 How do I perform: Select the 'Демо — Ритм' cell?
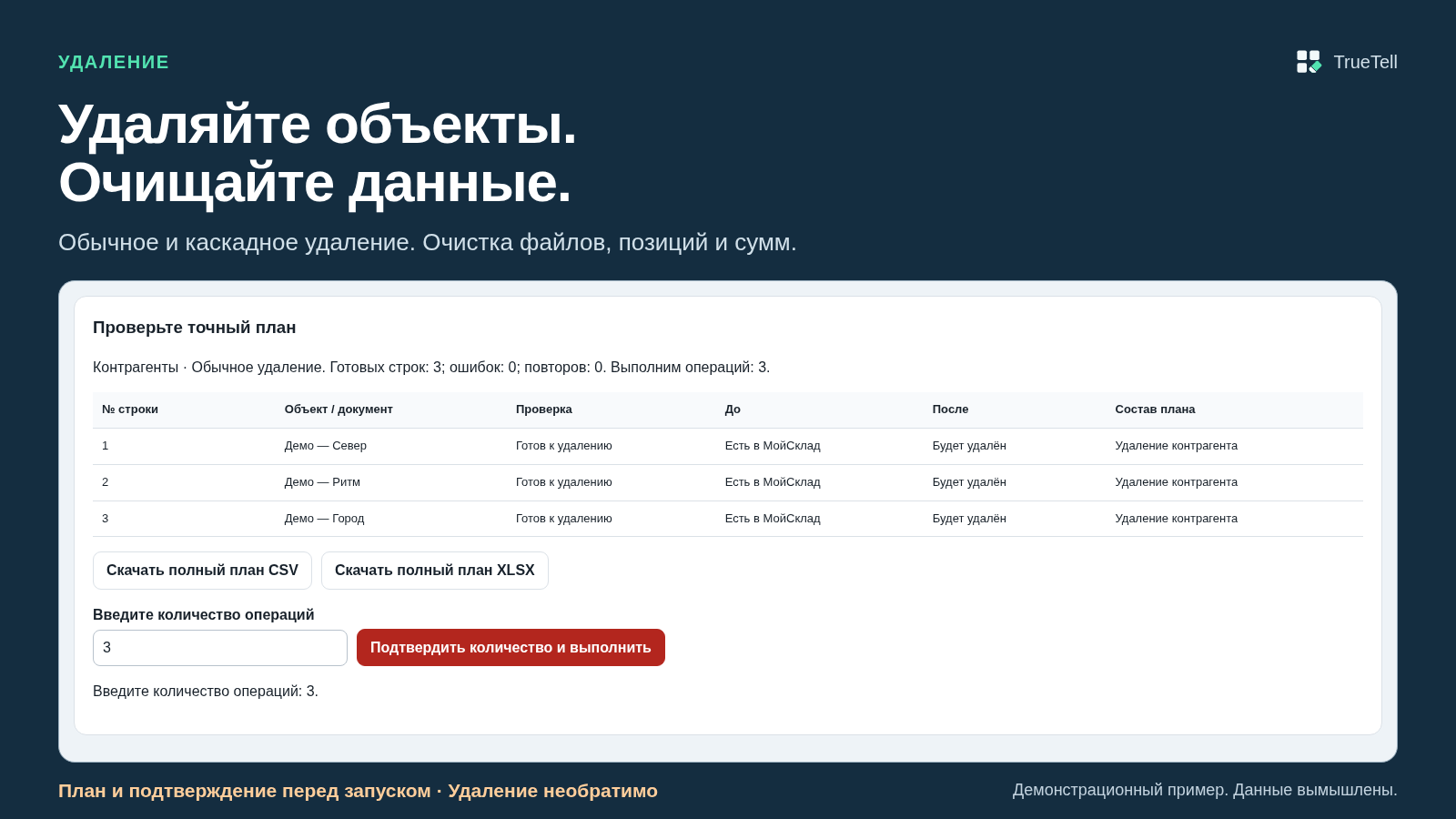click(x=322, y=482)
